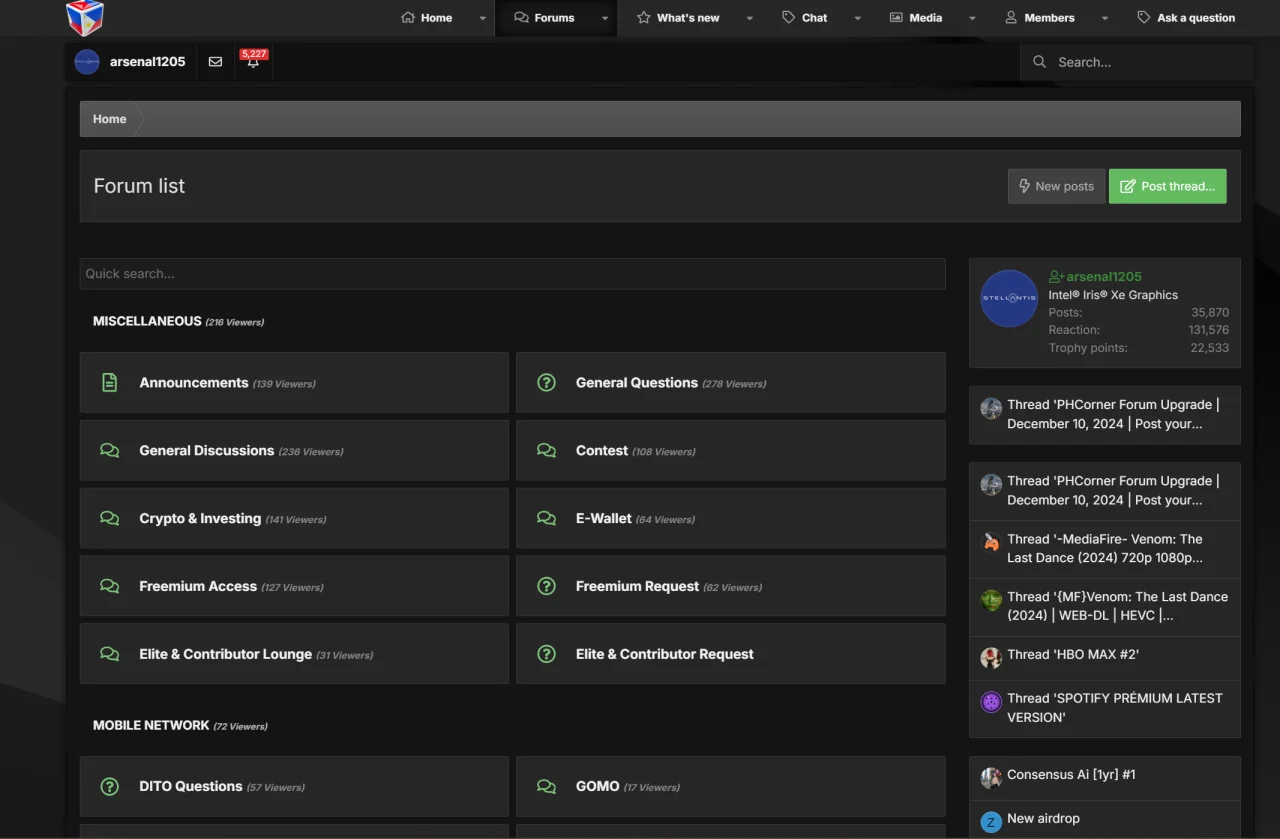
Task: Open the Members navigation tab
Action: pyautogui.click(x=1040, y=18)
